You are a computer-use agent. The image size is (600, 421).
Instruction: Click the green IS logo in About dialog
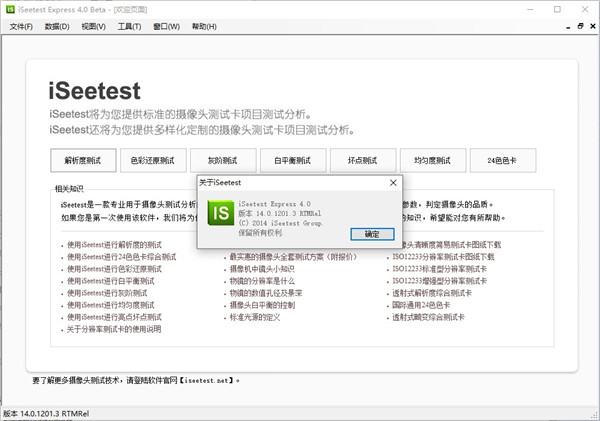pos(221,212)
